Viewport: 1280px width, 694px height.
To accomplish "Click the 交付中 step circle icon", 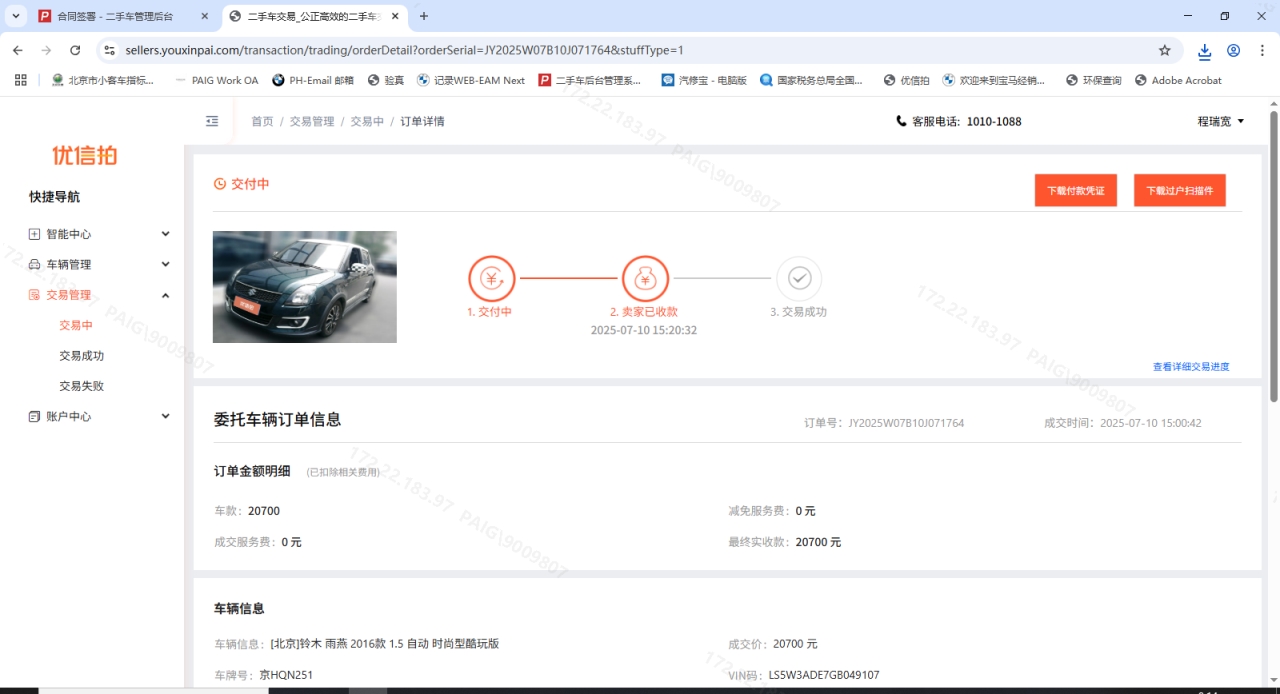I will coord(491,279).
